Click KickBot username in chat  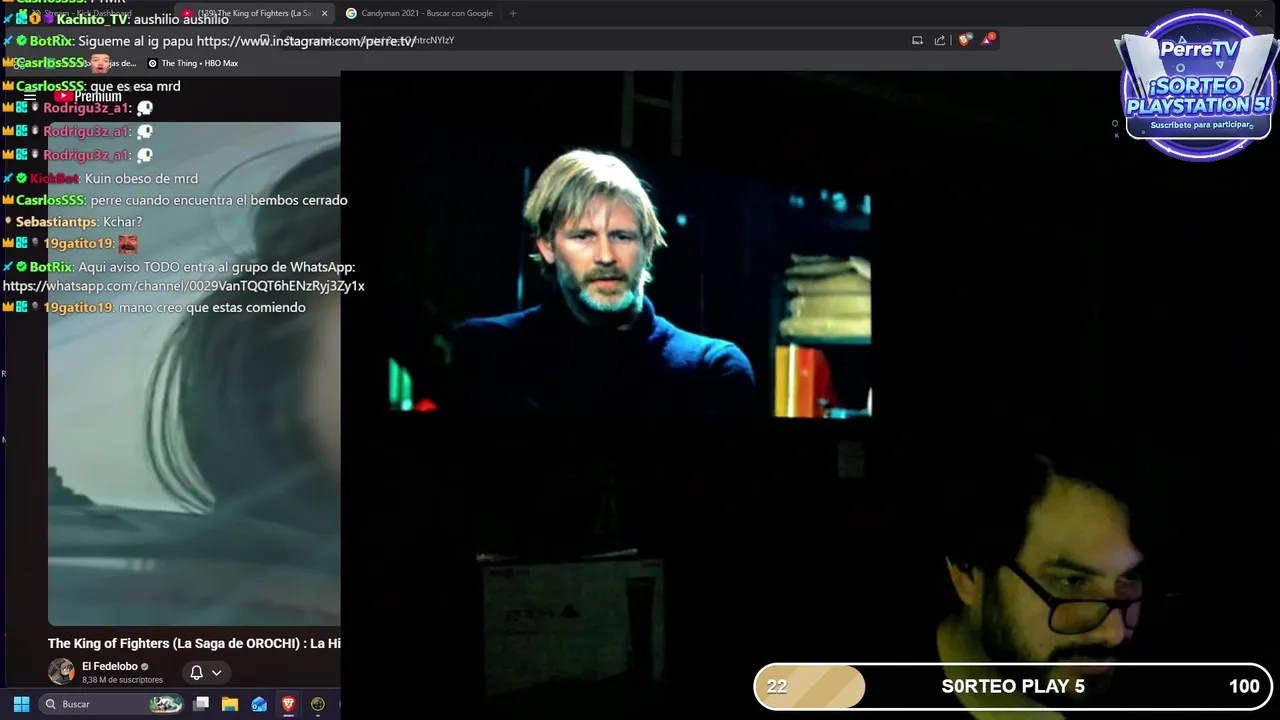point(54,178)
